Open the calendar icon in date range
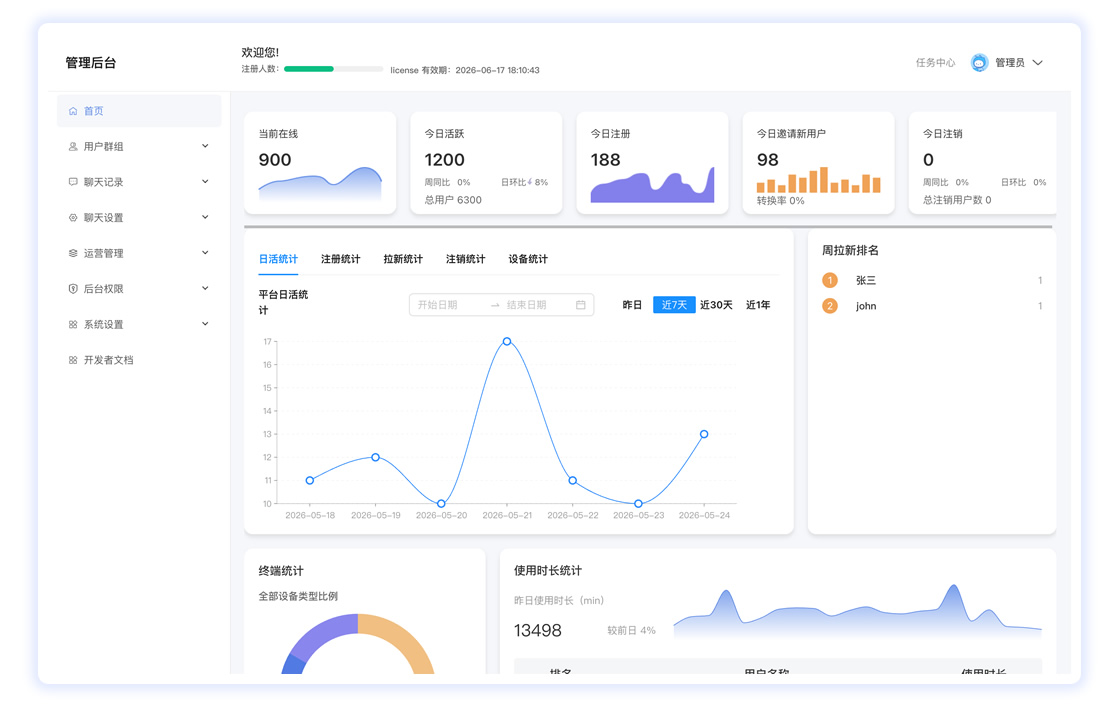 click(581, 305)
